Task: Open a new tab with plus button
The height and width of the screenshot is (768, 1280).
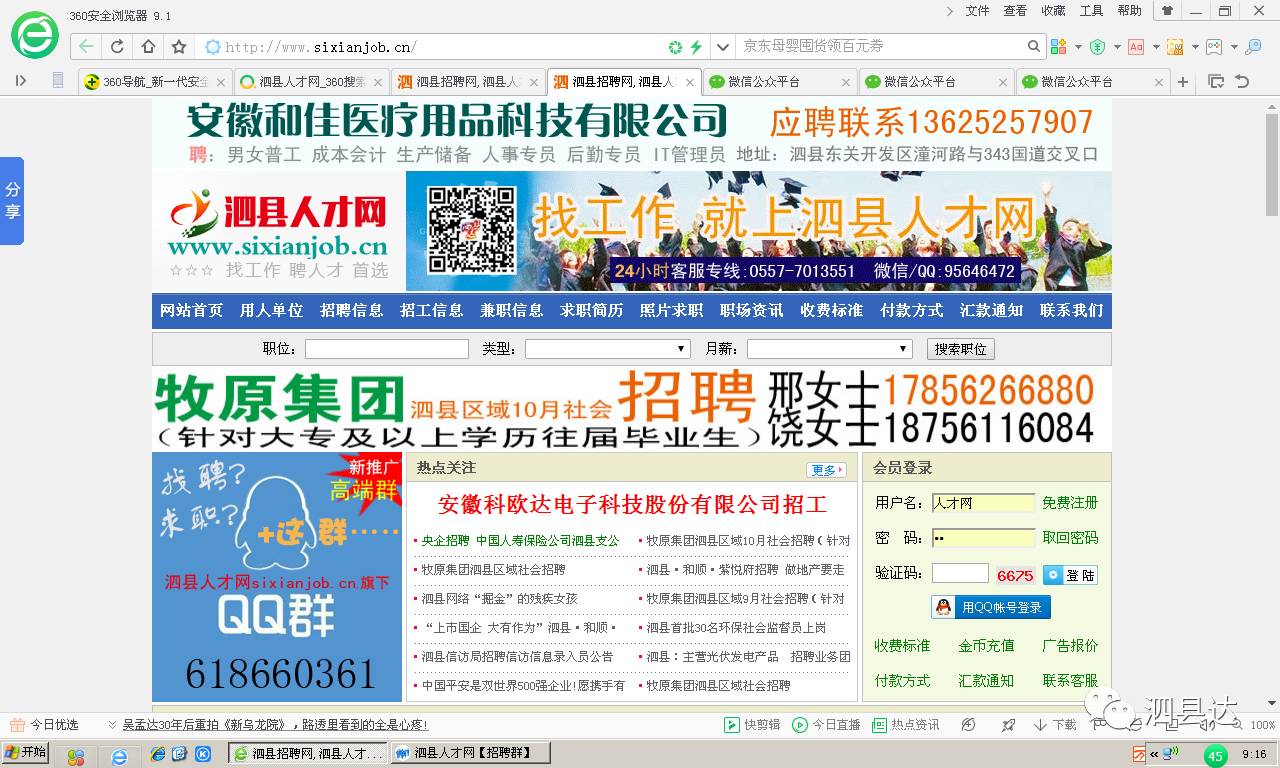Action: (x=1183, y=82)
